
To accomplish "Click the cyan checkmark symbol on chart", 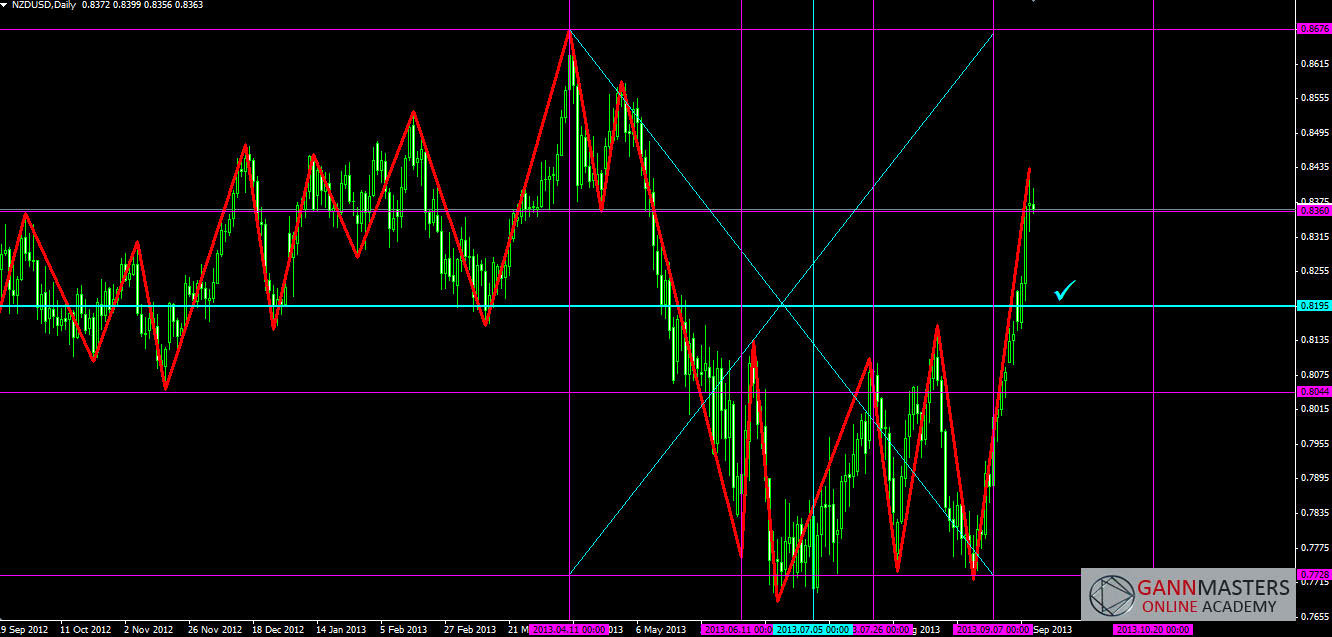I will 1065,291.
